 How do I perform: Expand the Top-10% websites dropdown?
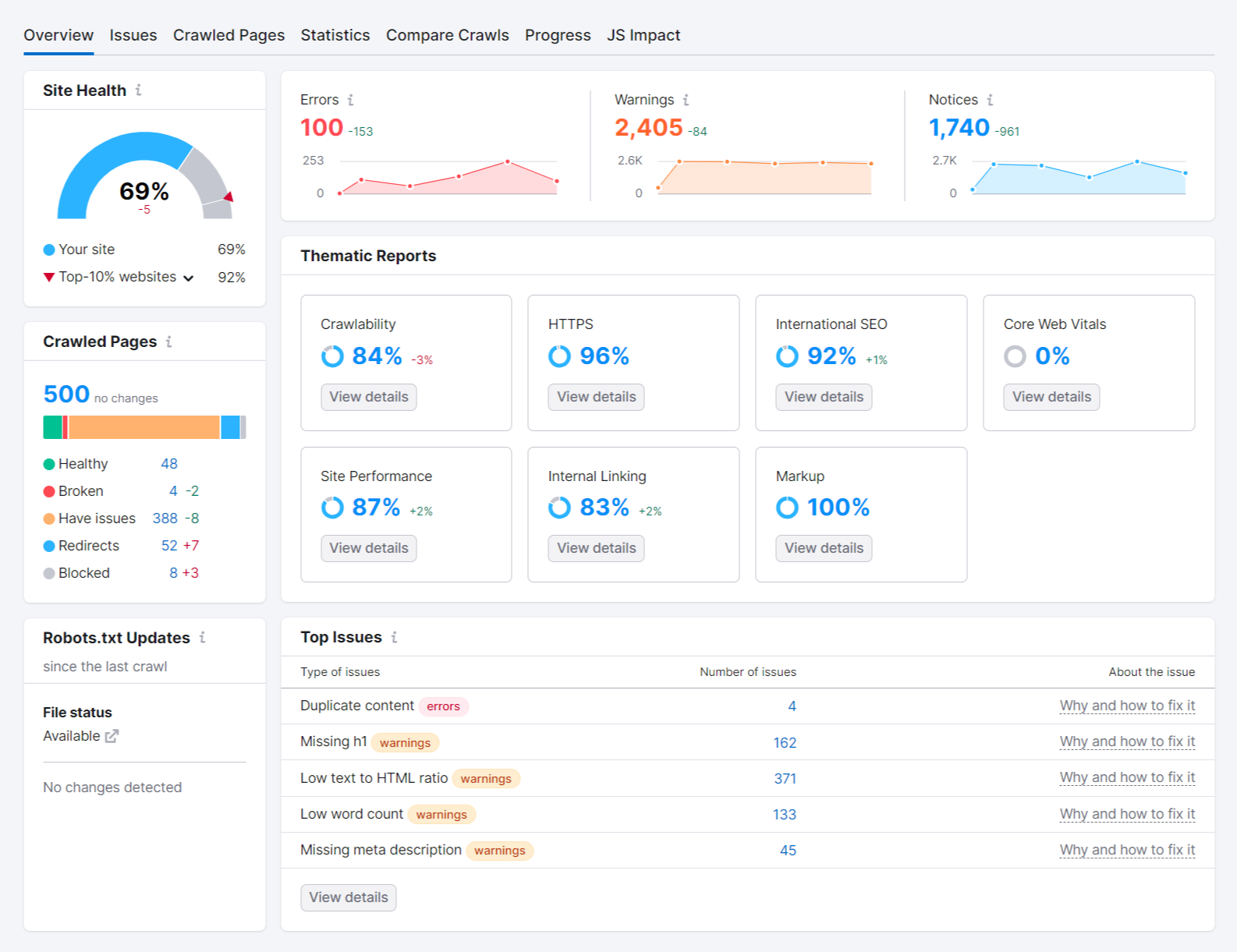coord(188,278)
